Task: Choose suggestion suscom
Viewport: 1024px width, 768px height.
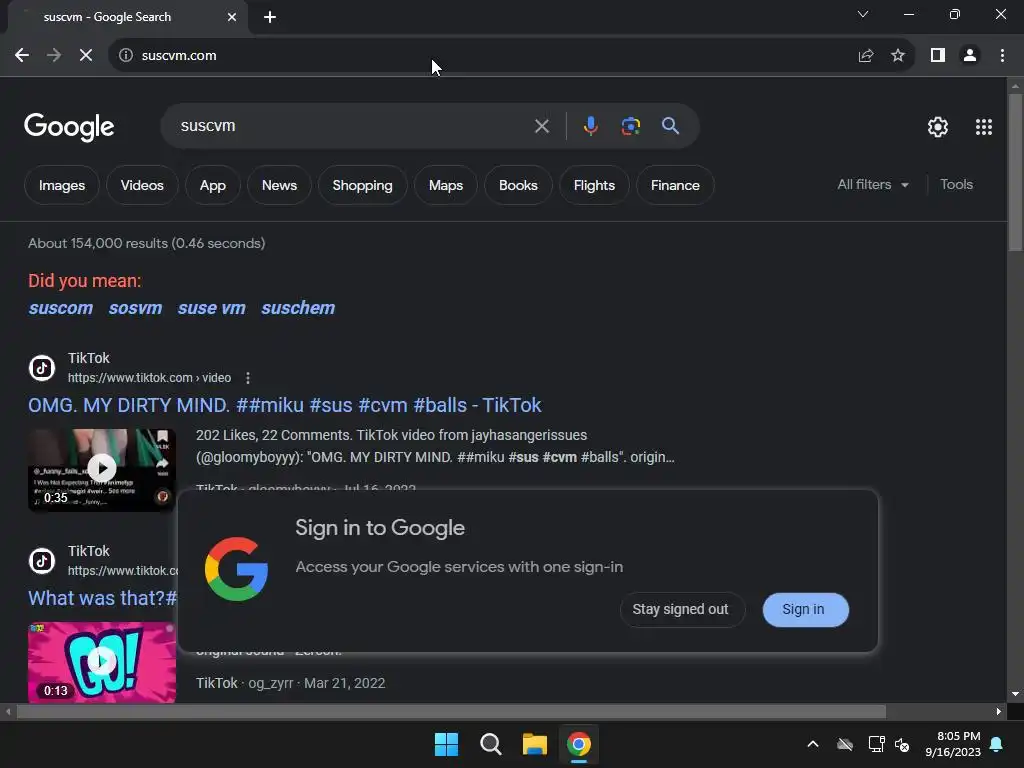Action: [61, 308]
